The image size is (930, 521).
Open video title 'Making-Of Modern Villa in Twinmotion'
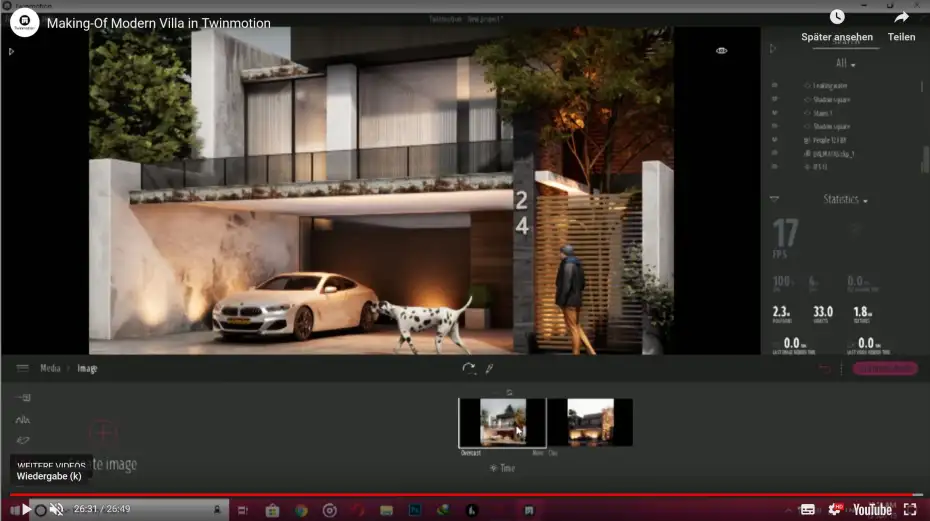click(x=158, y=23)
